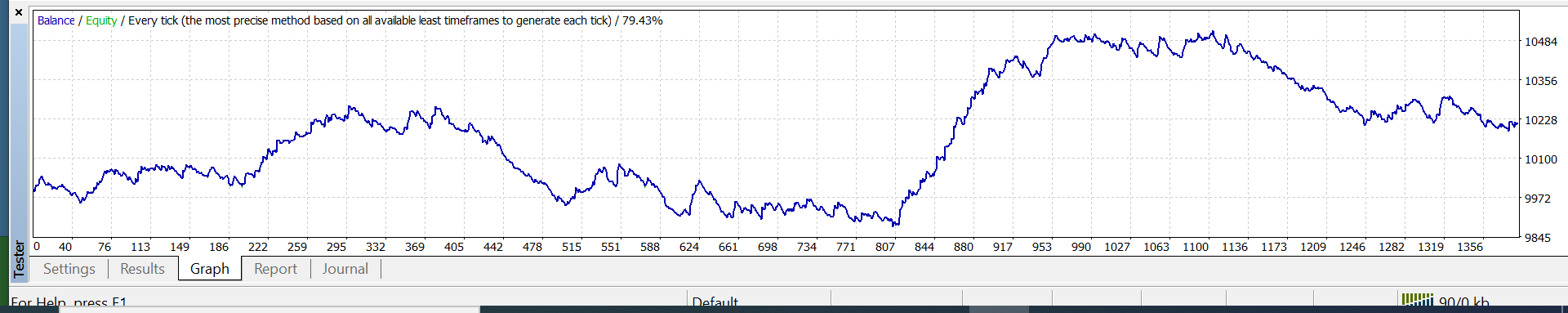The height and width of the screenshot is (313, 1568).
Task: Close the Tester panel with the X
Action: 19,12
